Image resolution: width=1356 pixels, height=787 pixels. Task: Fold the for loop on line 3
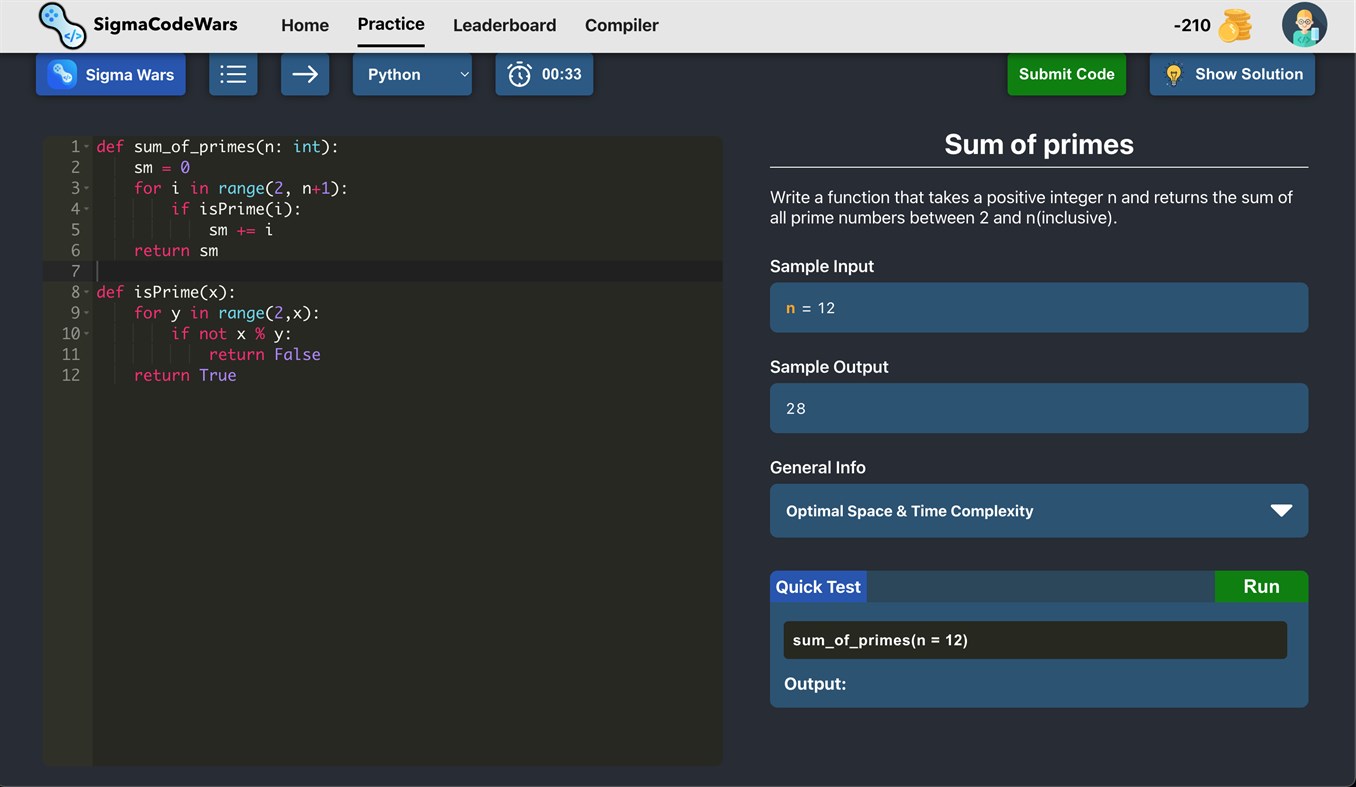[x=88, y=187]
